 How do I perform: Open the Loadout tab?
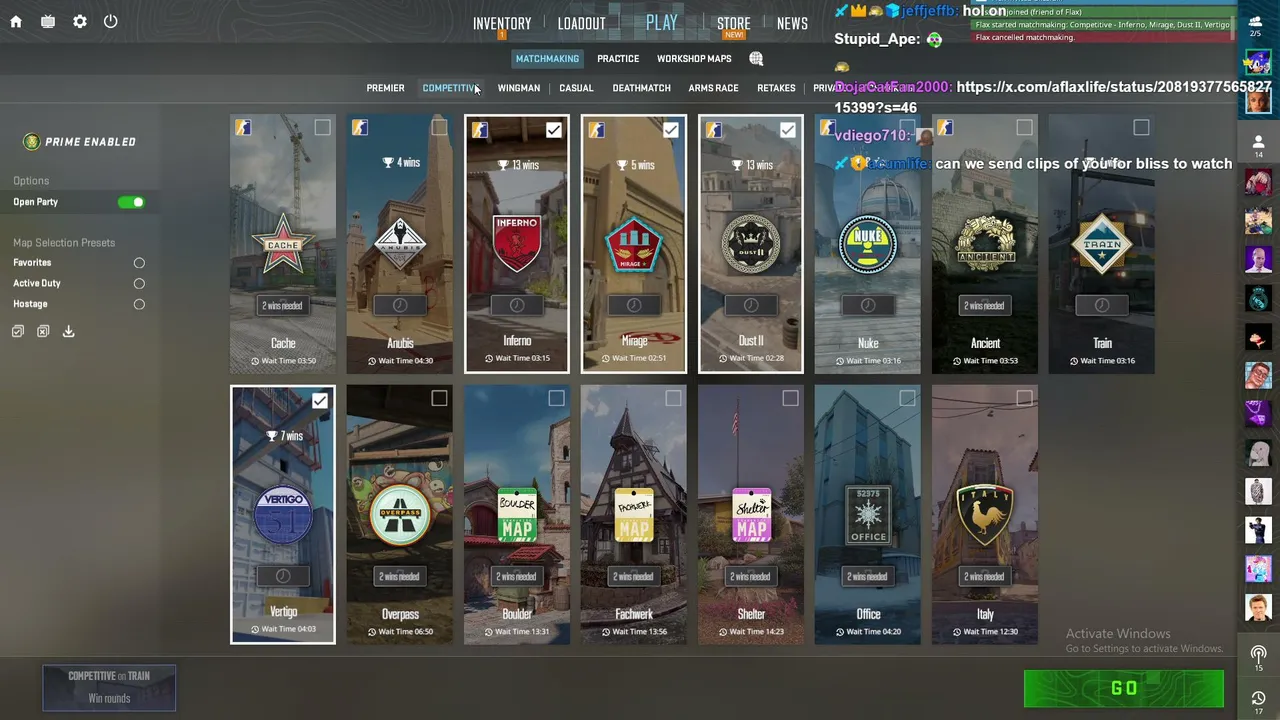581,24
